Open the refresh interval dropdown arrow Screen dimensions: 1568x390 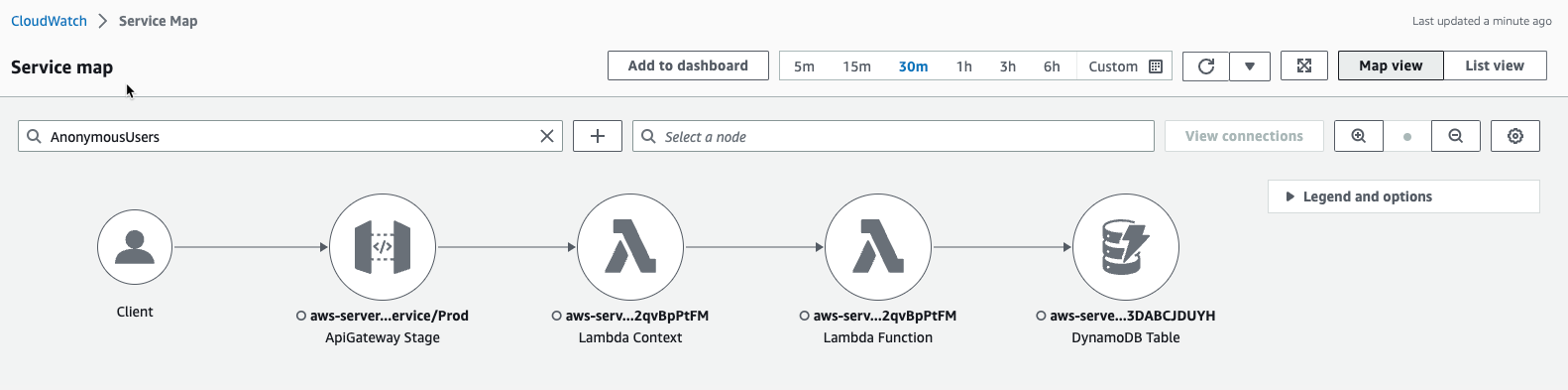coord(1250,66)
